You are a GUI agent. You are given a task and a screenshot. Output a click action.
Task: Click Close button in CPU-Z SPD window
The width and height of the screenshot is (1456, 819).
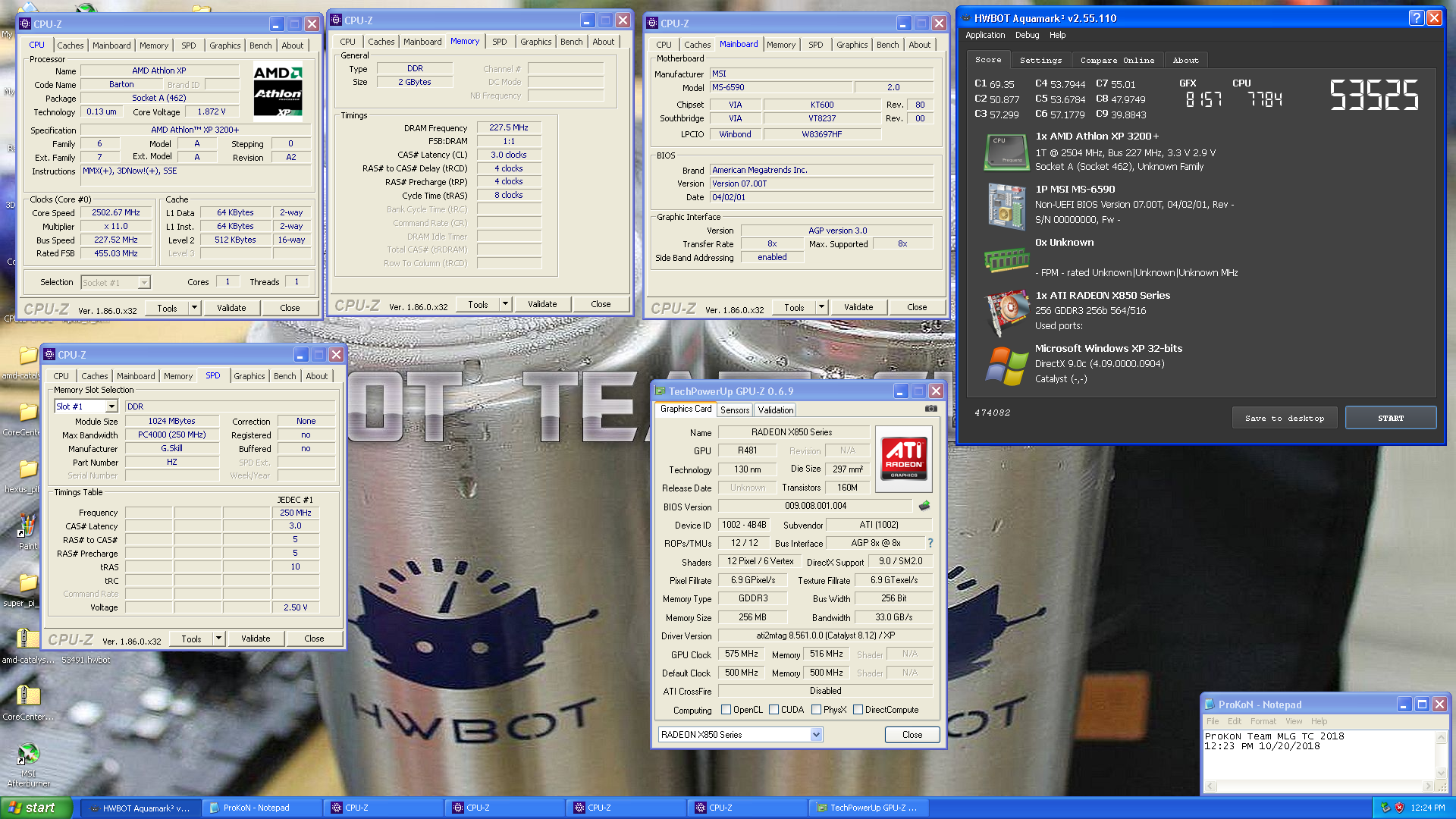(314, 639)
